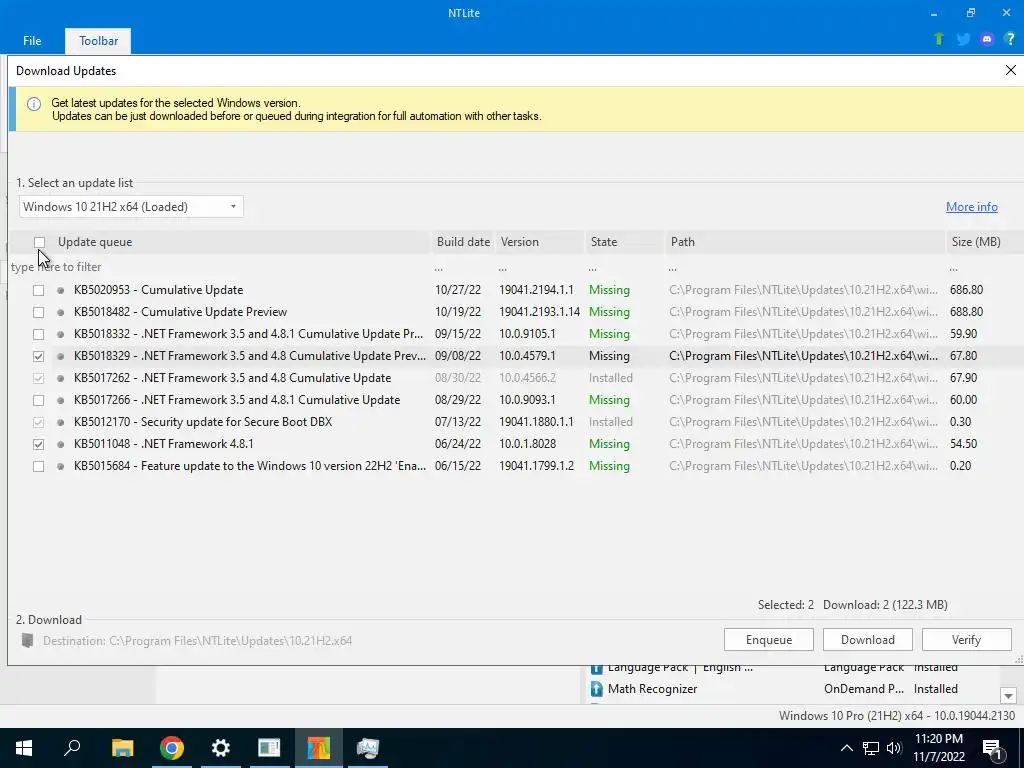Image resolution: width=1024 pixels, height=768 pixels.
Task: Click the status dot beside KB5018482
Action: click(61, 312)
